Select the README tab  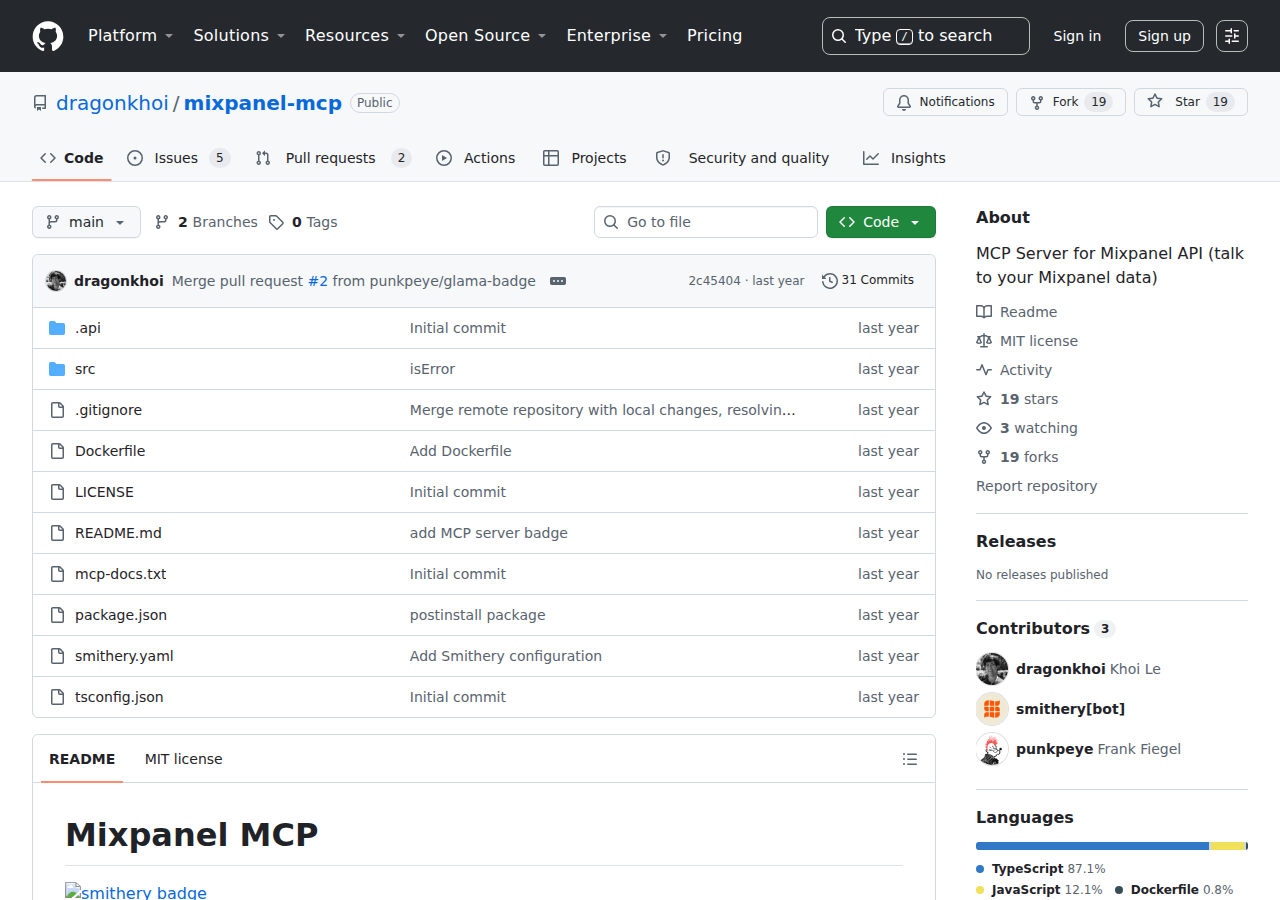[82, 759]
